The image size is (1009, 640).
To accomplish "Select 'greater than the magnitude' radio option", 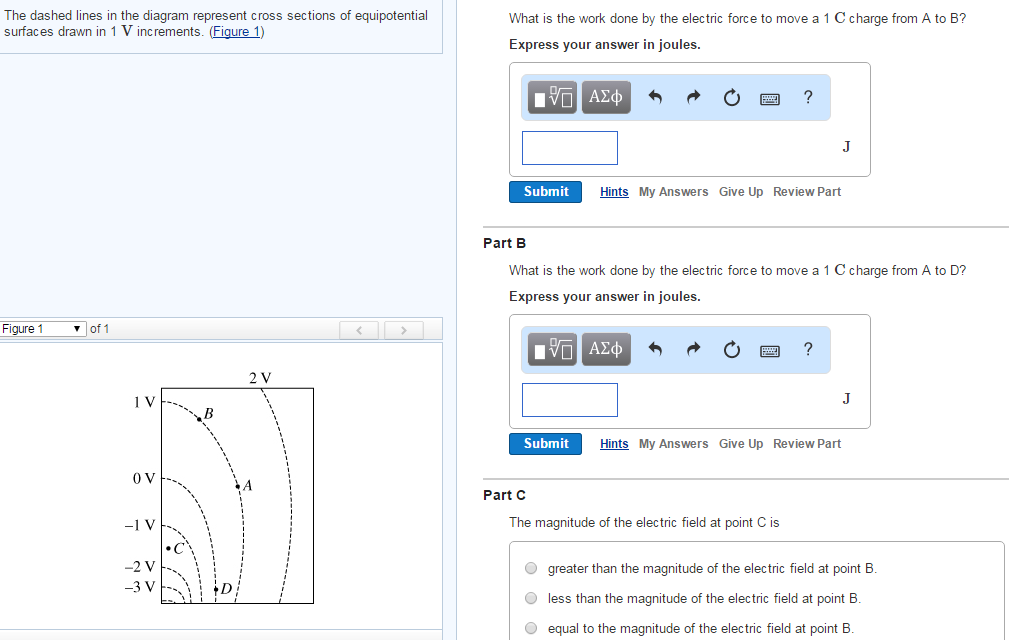I will (530, 567).
